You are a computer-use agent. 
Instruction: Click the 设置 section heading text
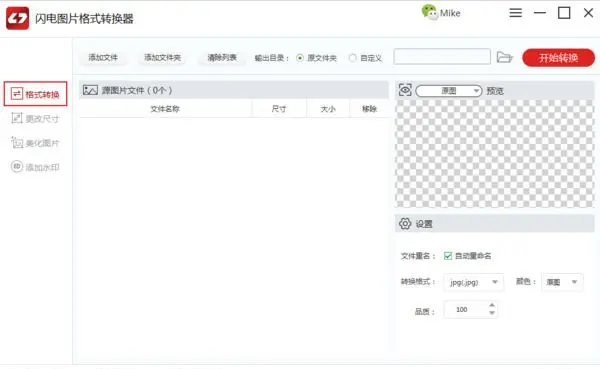click(424, 224)
